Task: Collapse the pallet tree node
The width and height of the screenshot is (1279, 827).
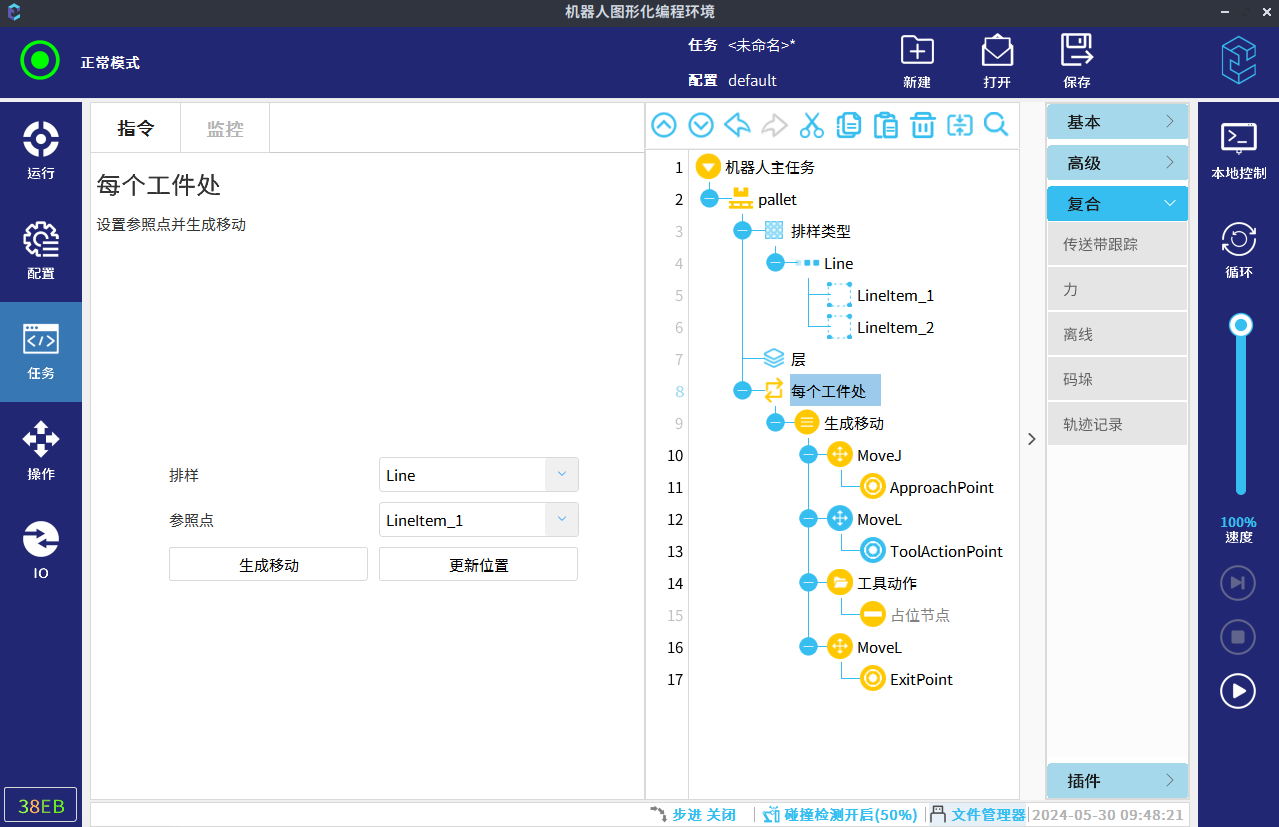Action: (709, 199)
